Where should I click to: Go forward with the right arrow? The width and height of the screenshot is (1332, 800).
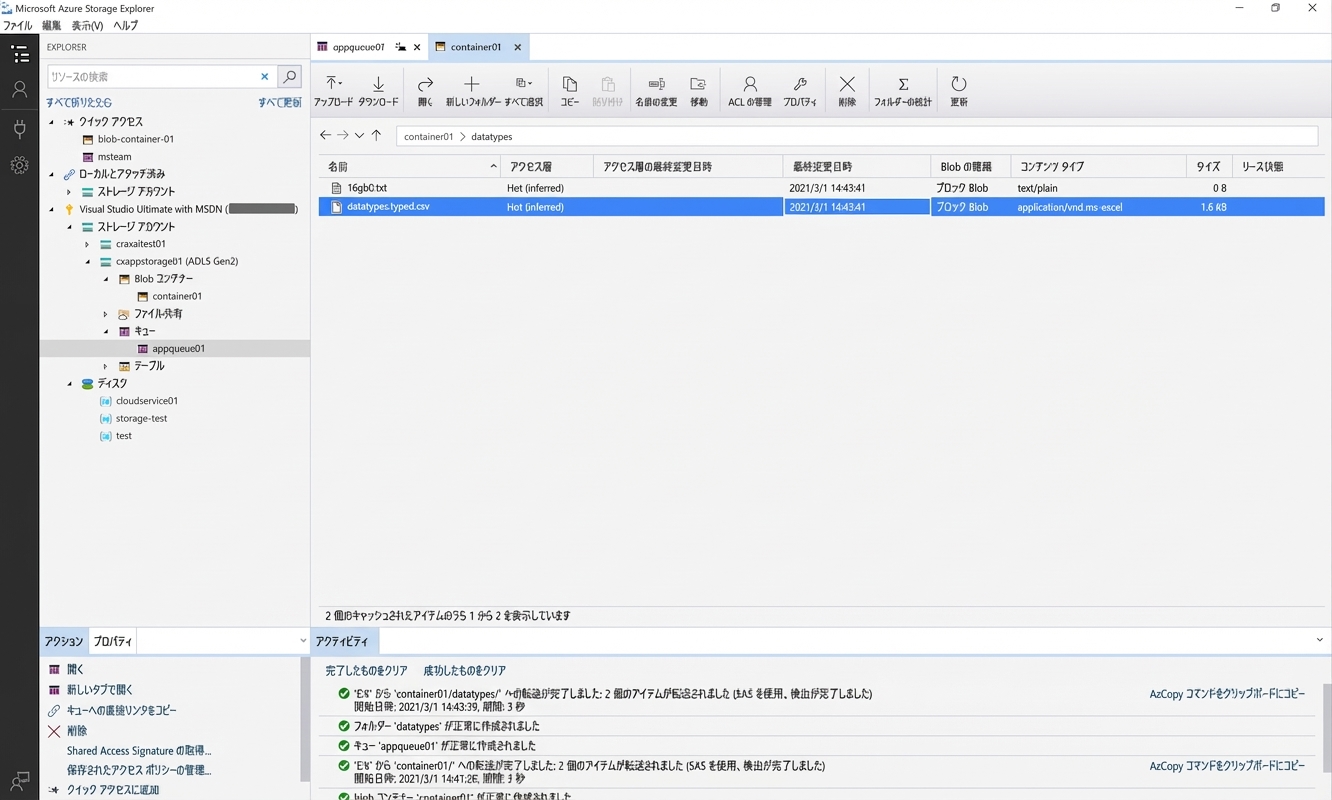click(x=342, y=135)
